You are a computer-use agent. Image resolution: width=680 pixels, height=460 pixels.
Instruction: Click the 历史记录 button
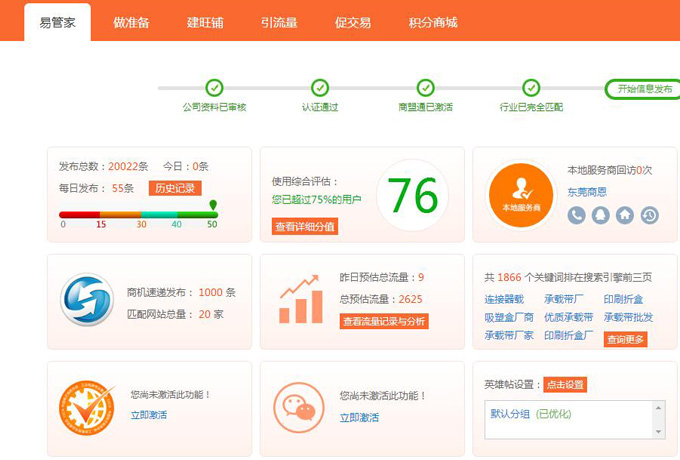pyautogui.click(x=175, y=188)
